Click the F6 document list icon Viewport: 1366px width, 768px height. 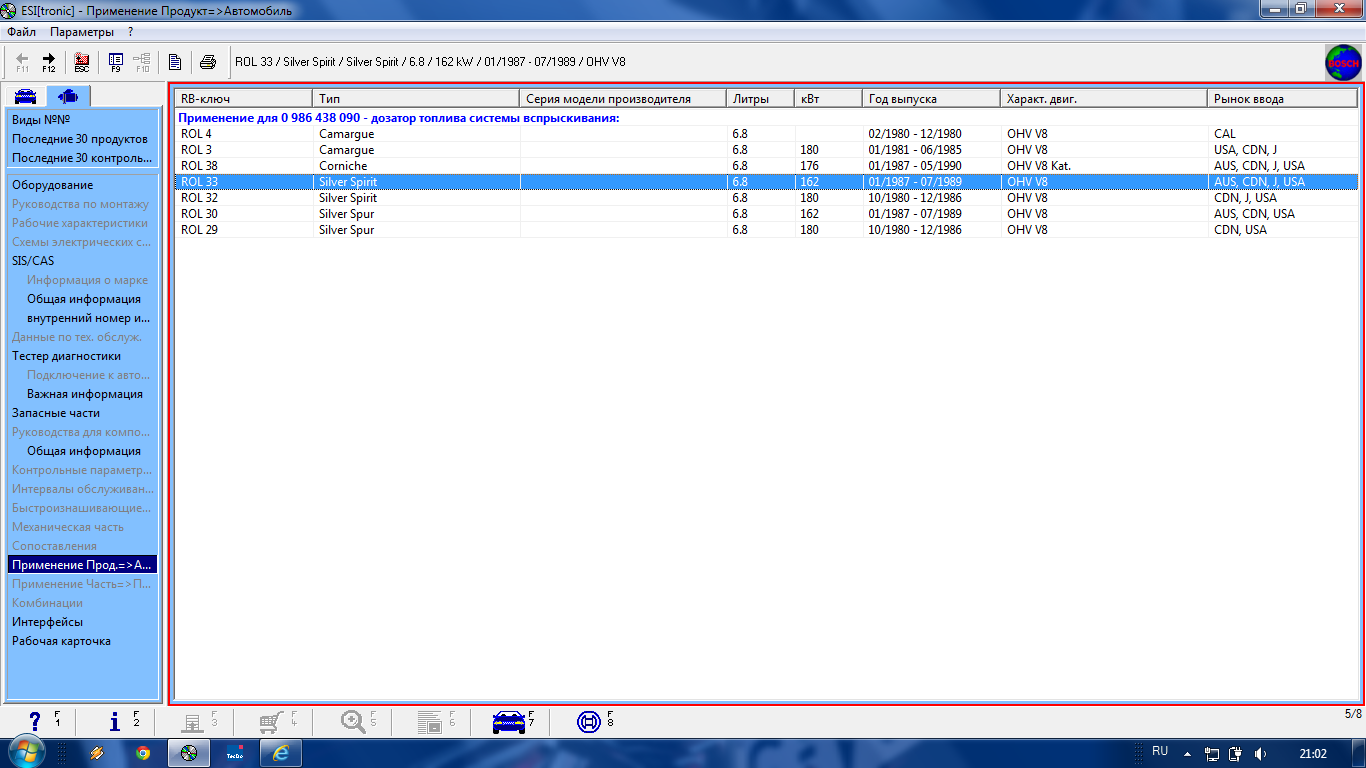click(436, 721)
